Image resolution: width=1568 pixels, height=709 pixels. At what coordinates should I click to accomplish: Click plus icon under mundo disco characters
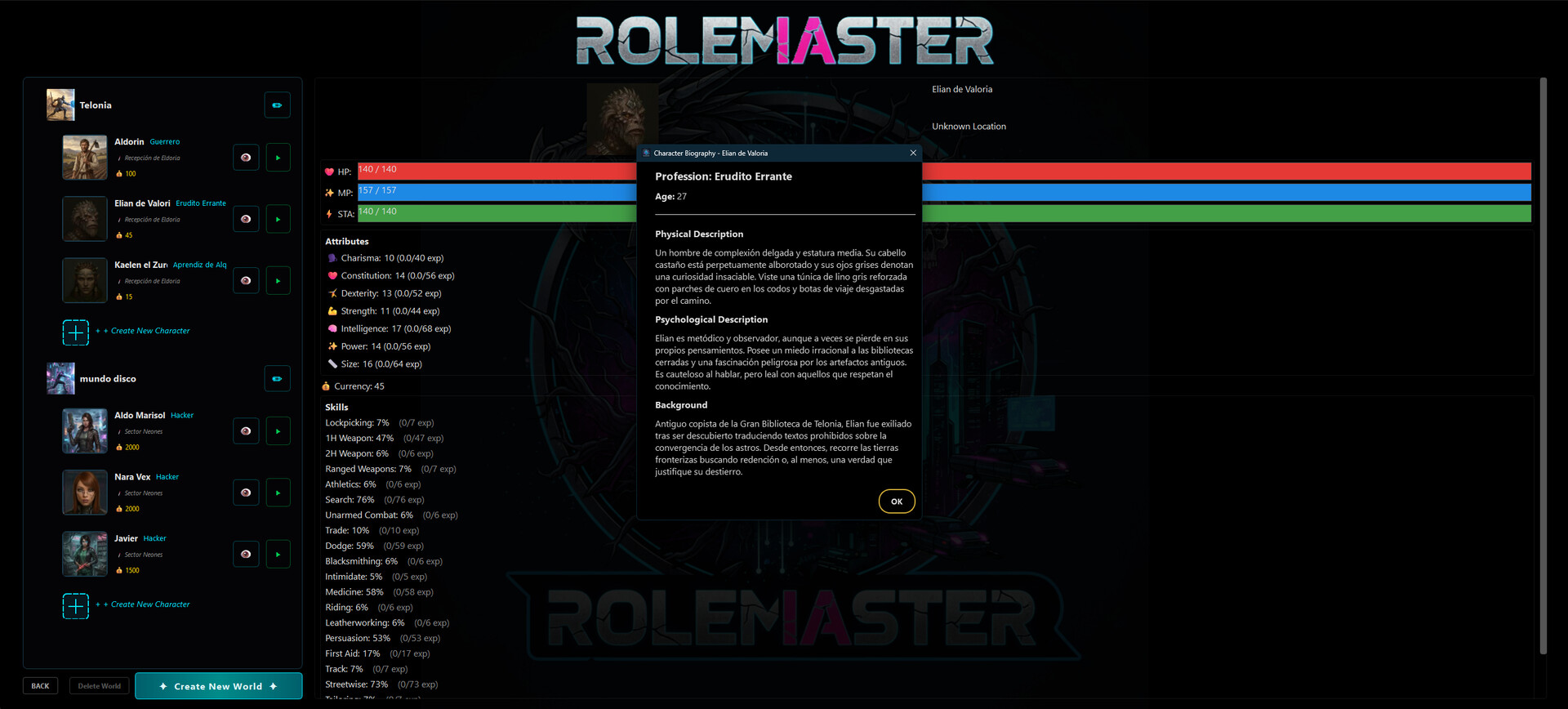click(x=76, y=606)
